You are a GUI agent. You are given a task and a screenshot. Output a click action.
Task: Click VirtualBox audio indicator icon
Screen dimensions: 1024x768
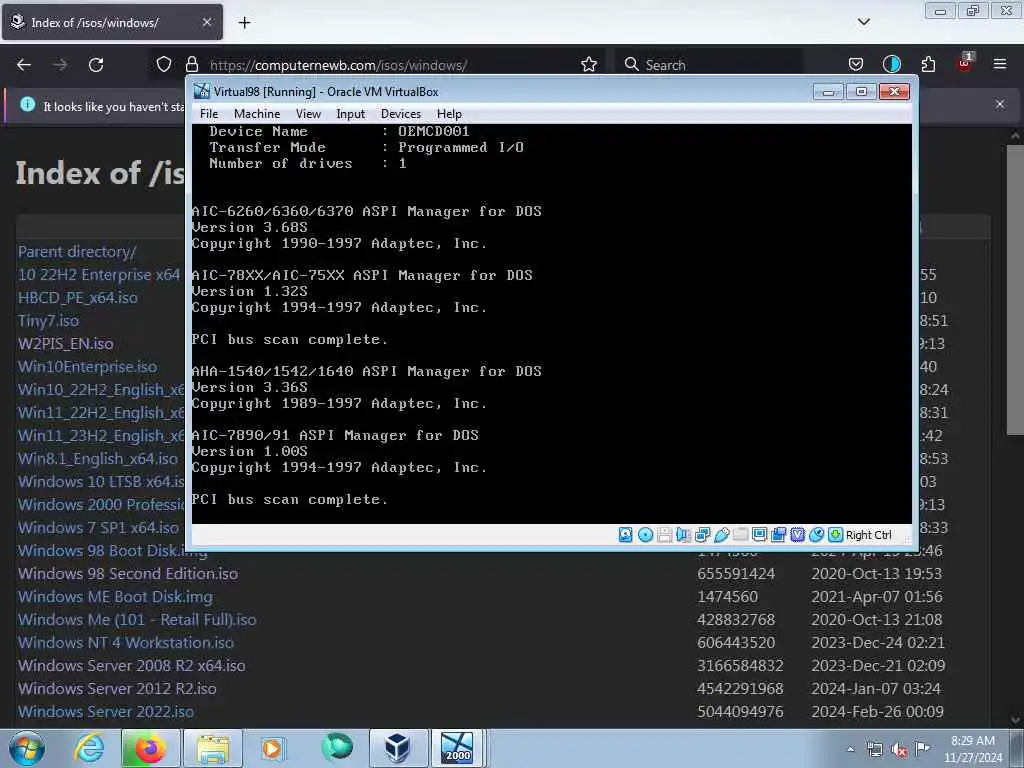(683, 535)
